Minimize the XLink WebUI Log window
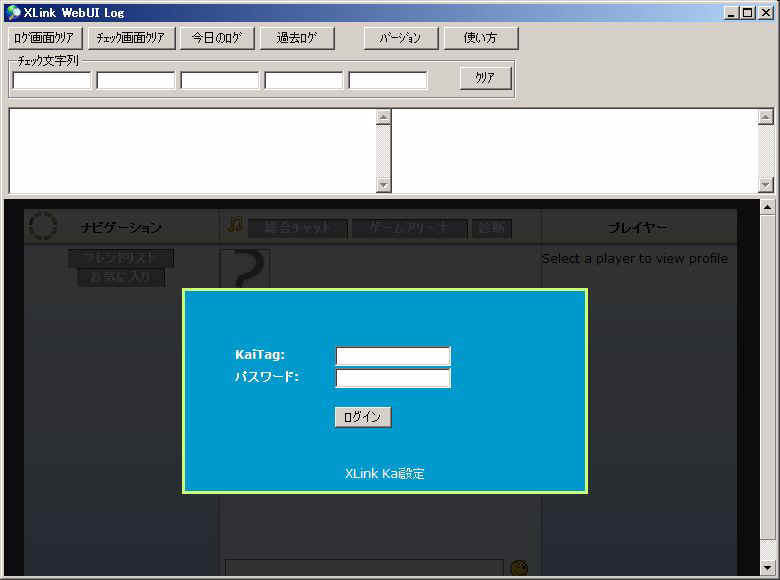Screen dimensions: 780x580 tap(731, 13)
